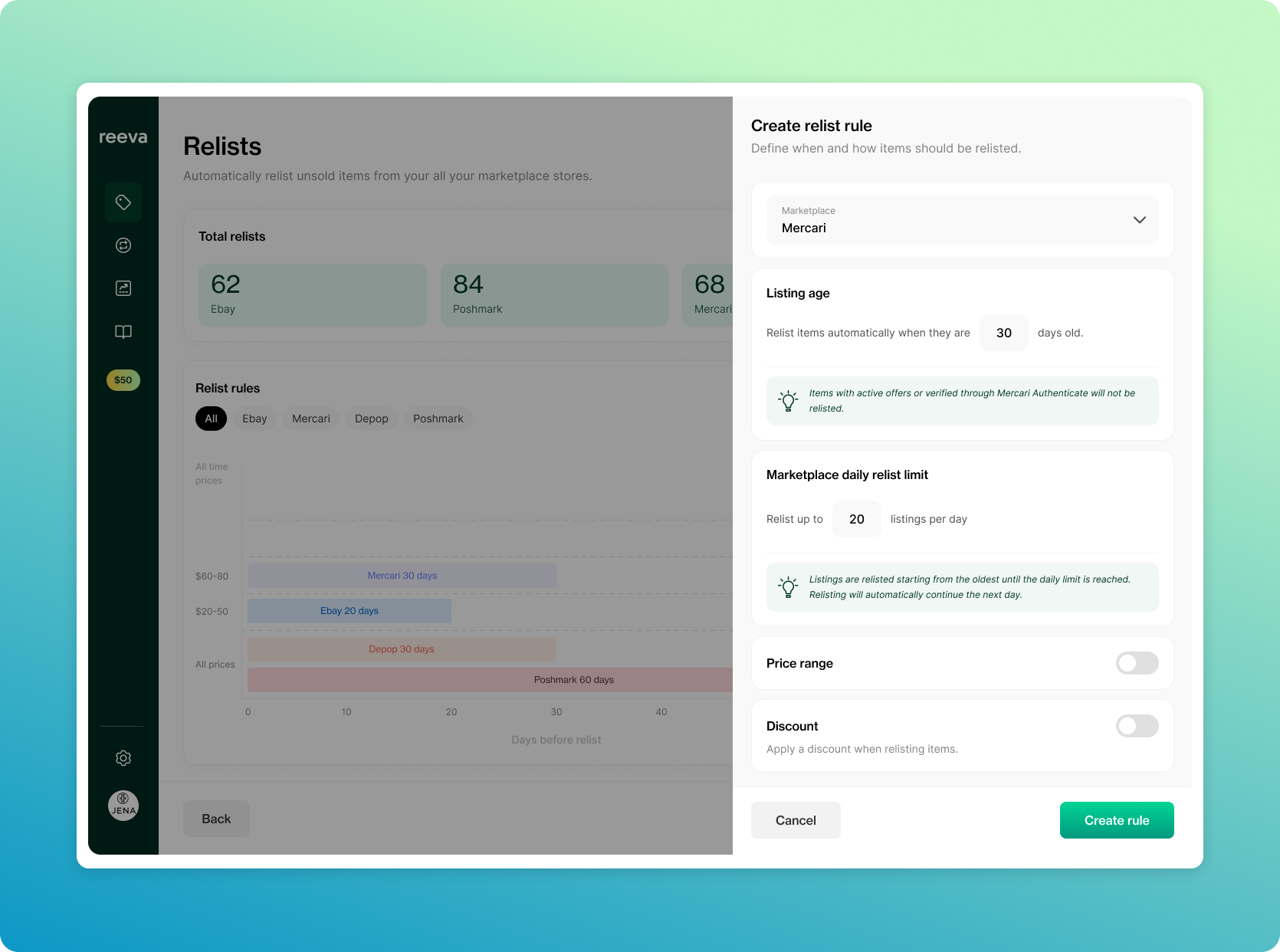Select the Ebay rules filter
The width and height of the screenshot is (1280, 952).
(x=254, y=419)
